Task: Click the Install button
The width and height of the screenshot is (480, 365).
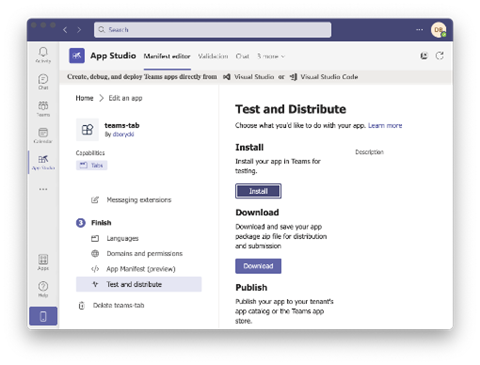Action: click(x=258, y=191)
